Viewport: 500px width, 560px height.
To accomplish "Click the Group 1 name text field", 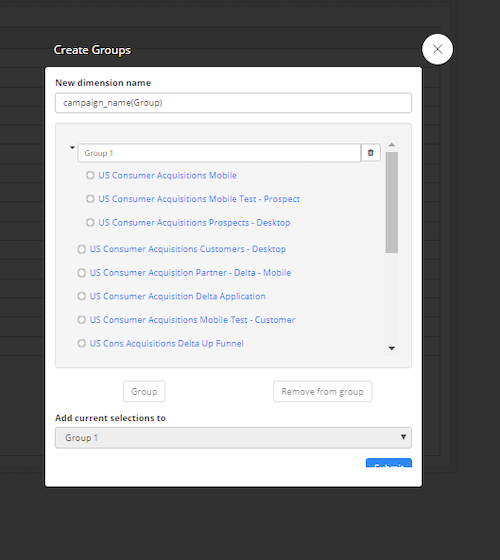I will point(219,153).
